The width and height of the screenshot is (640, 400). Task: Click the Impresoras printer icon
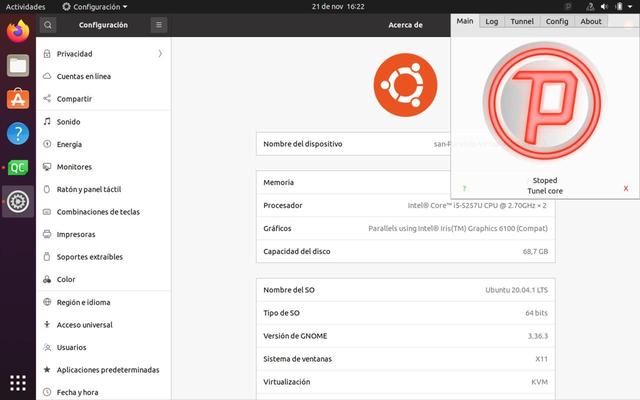click(47, 234)
